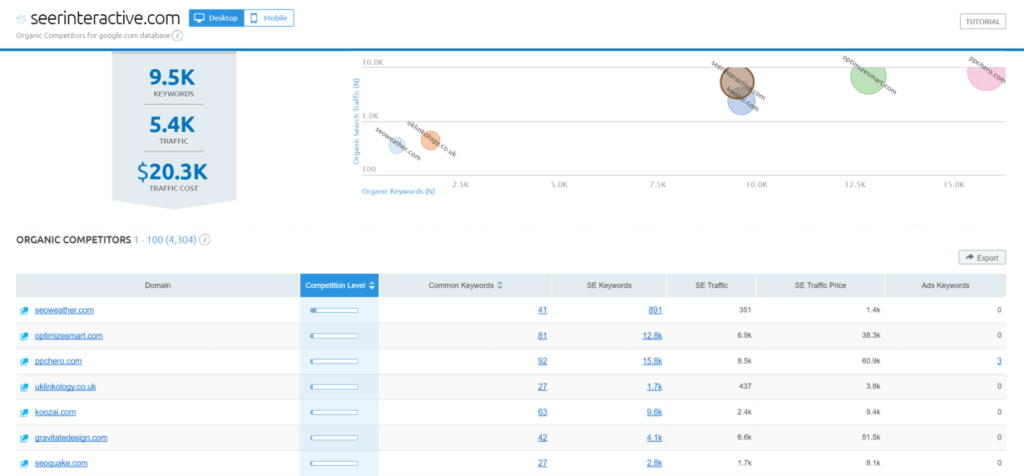Image resolution: width=1024 pixels, height=476 pixels.
Task: Click external link icon beside koozai.com
Action: click(x=25, y=412)
